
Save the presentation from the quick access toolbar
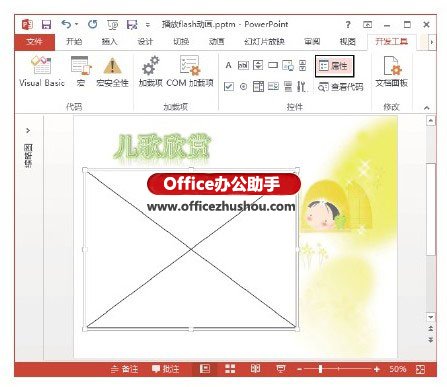pos(46,24)
